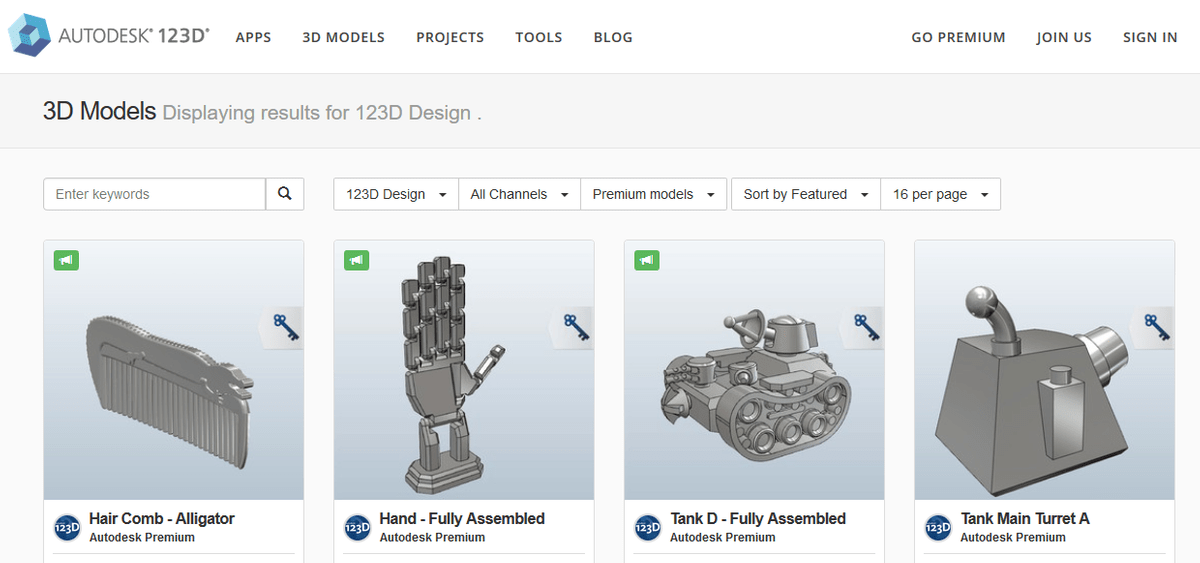The width and height of the screenshot is (1200, 563).
Task: Open the Sort by Featured dropdown
Action: (806, 194)
